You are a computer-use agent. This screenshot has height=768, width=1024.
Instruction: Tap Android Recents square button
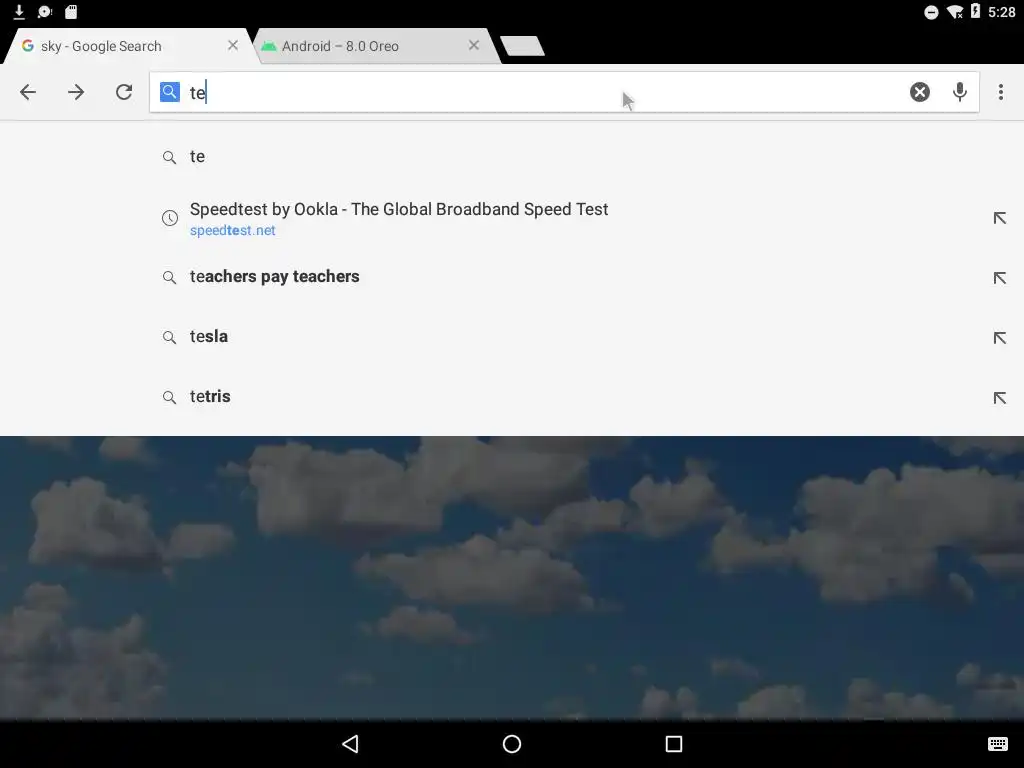(x=674, y=744)
